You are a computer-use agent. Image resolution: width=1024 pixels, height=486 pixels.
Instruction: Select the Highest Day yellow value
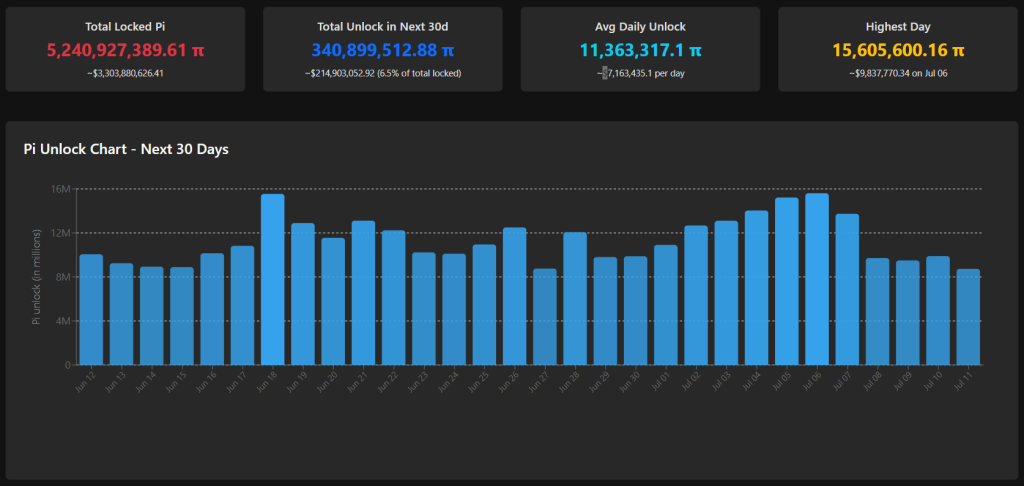point(898,49)
